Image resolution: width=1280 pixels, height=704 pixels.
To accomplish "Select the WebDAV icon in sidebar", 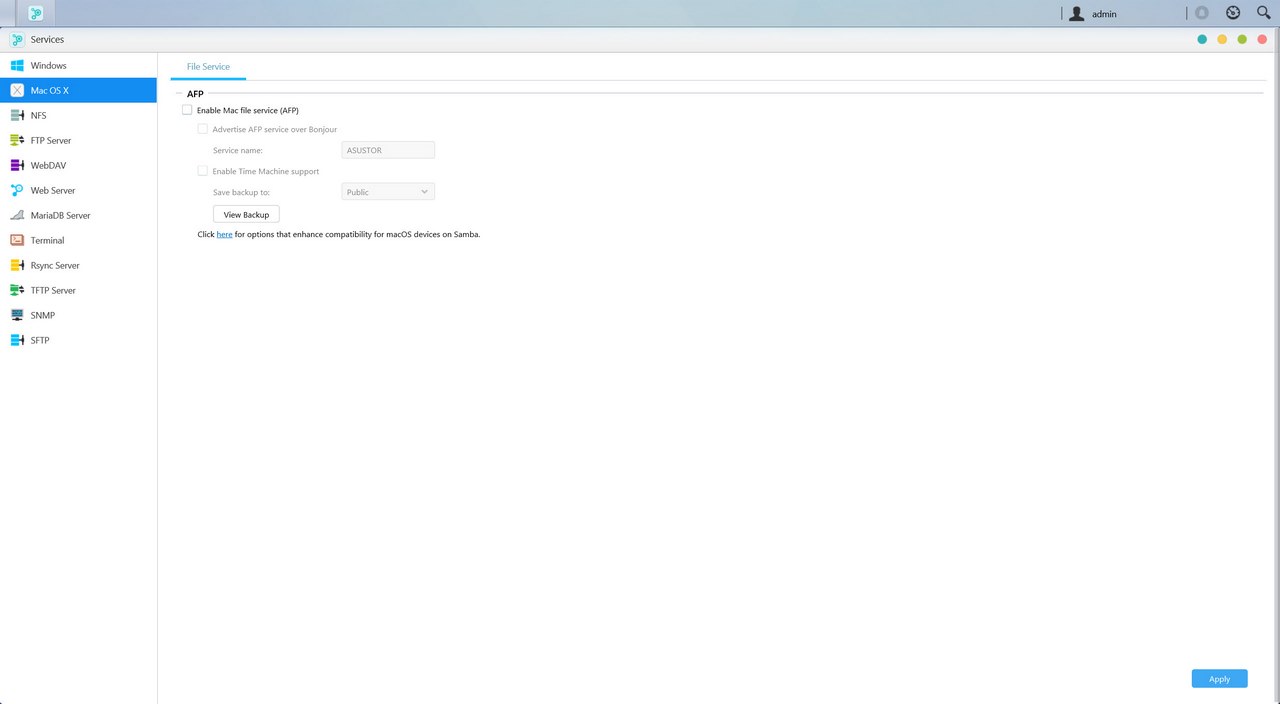I will pos(17,165).
